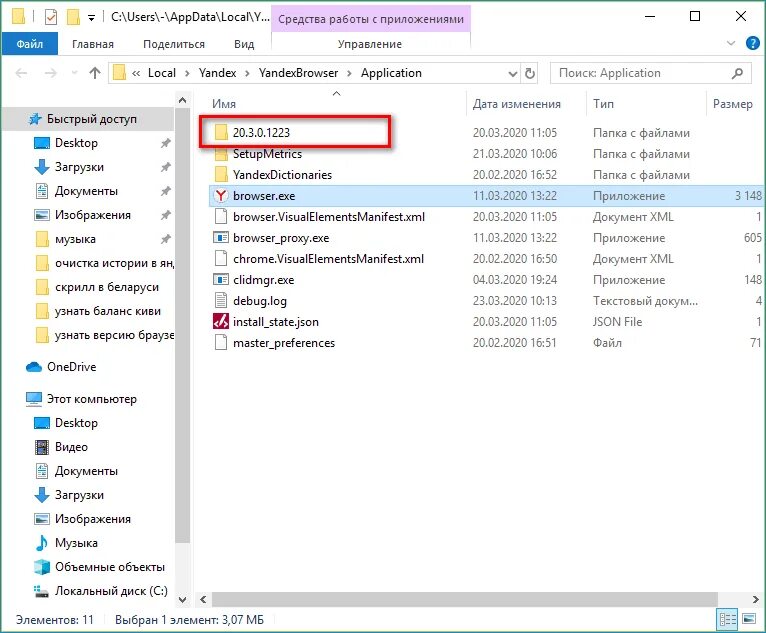Viewport: 766px width, 633px height.
Task: Switch to the Вид tab
Action: coord(244,44)
